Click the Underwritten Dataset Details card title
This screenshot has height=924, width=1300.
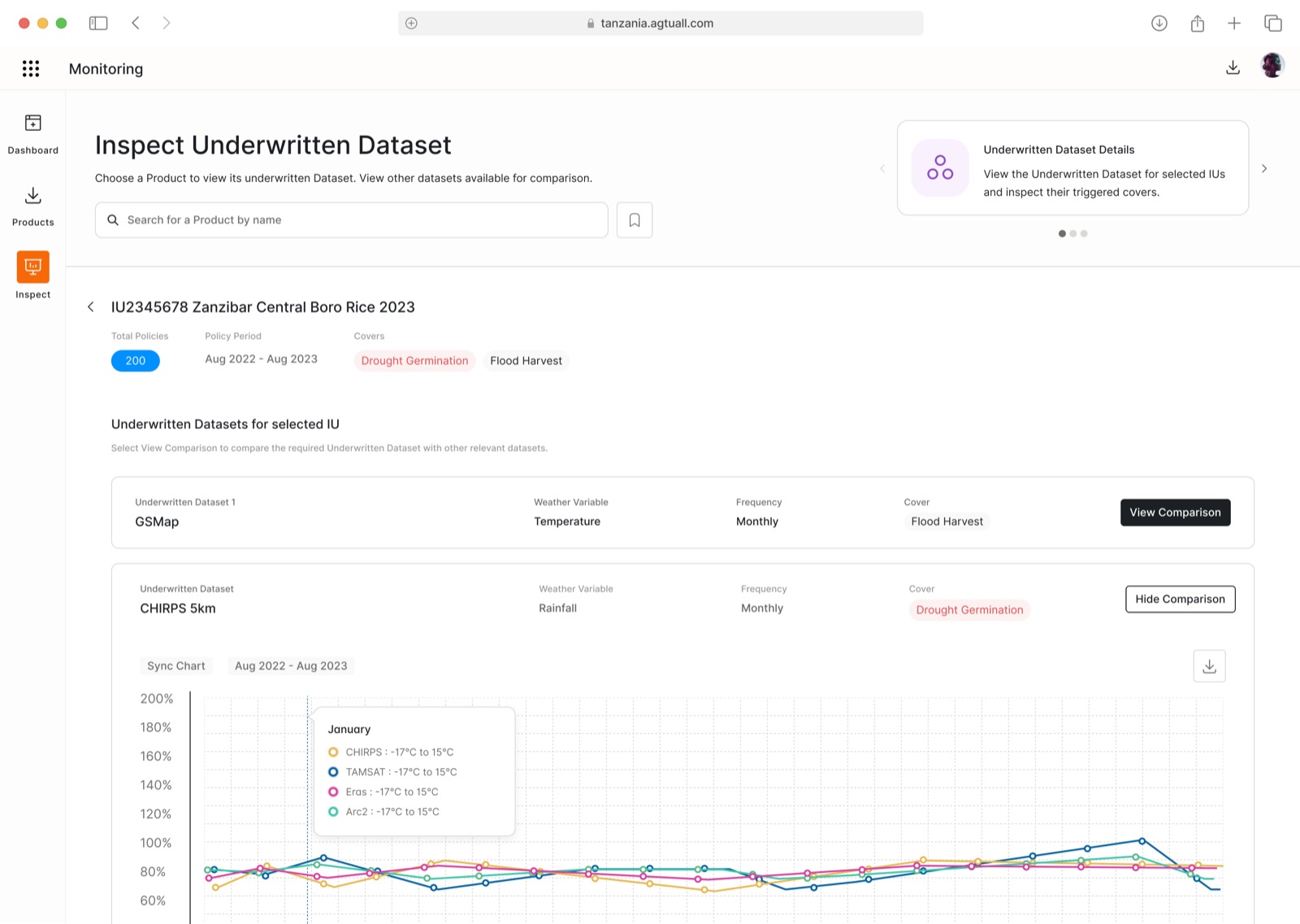[1059, 150]
